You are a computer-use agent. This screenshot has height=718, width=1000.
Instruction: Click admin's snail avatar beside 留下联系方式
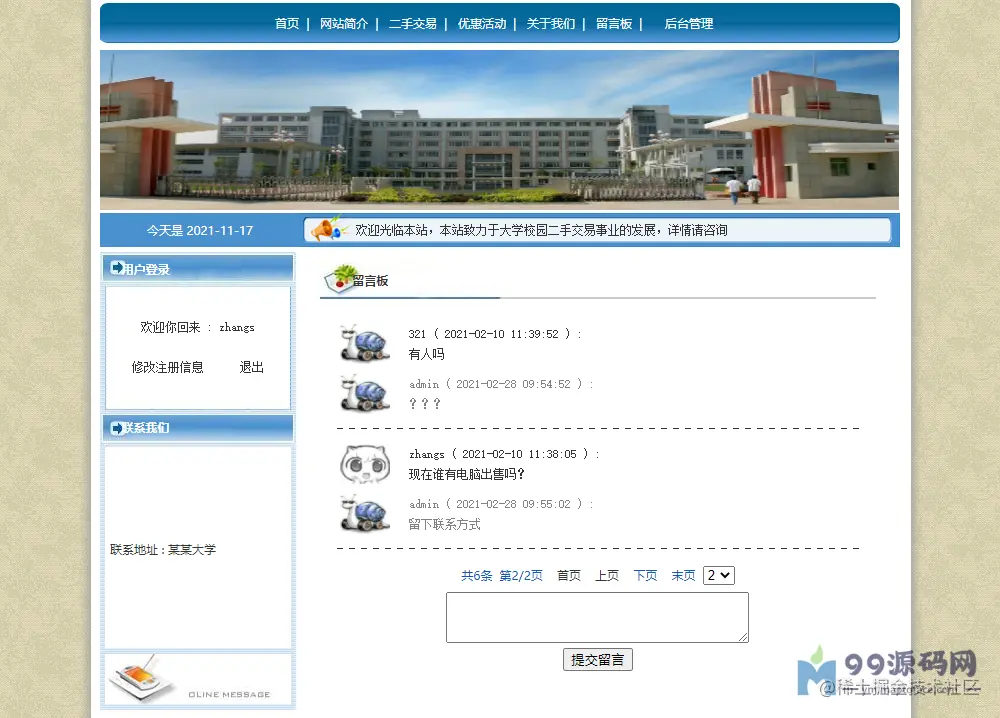365,513
